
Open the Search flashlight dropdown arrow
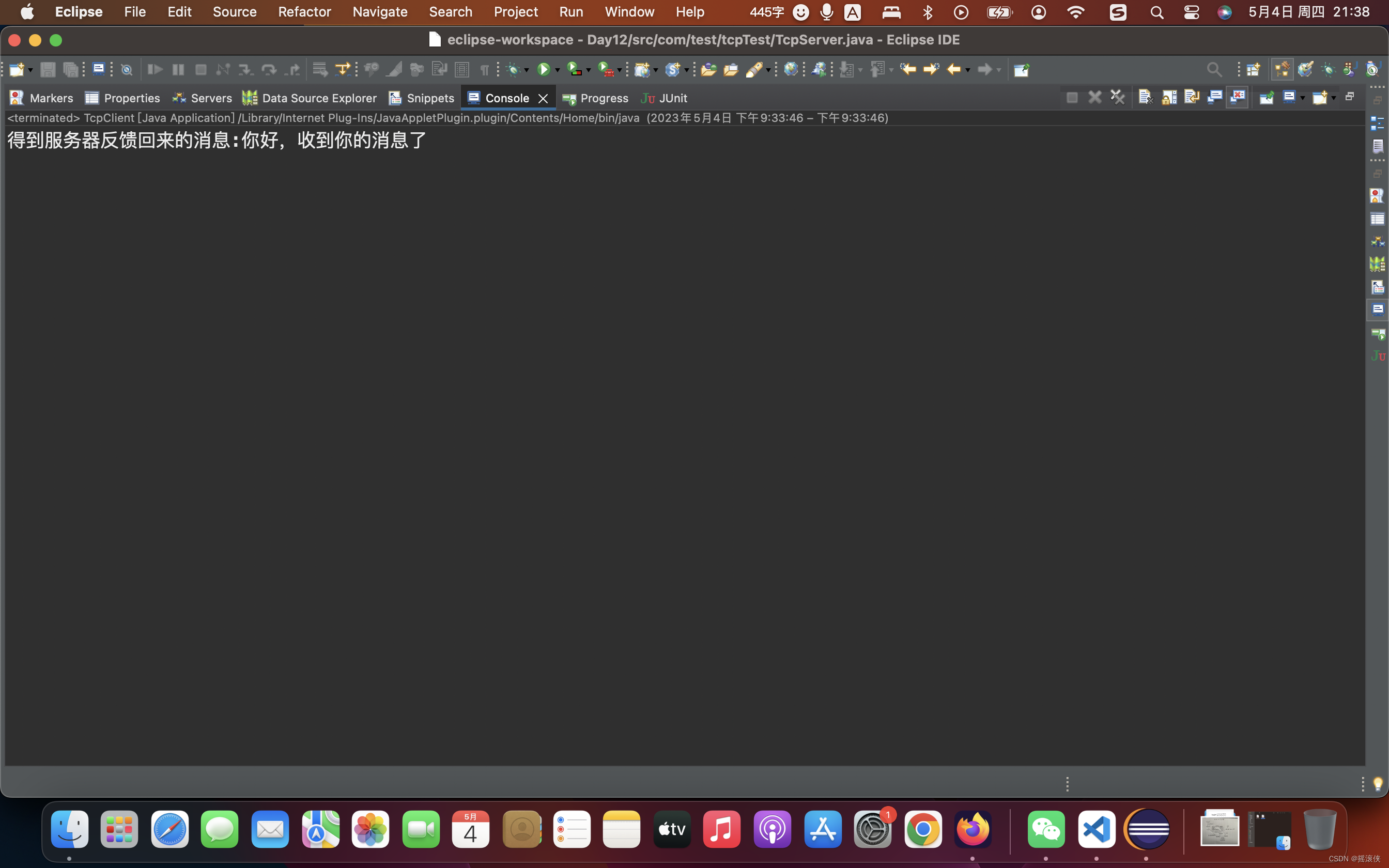768,70
